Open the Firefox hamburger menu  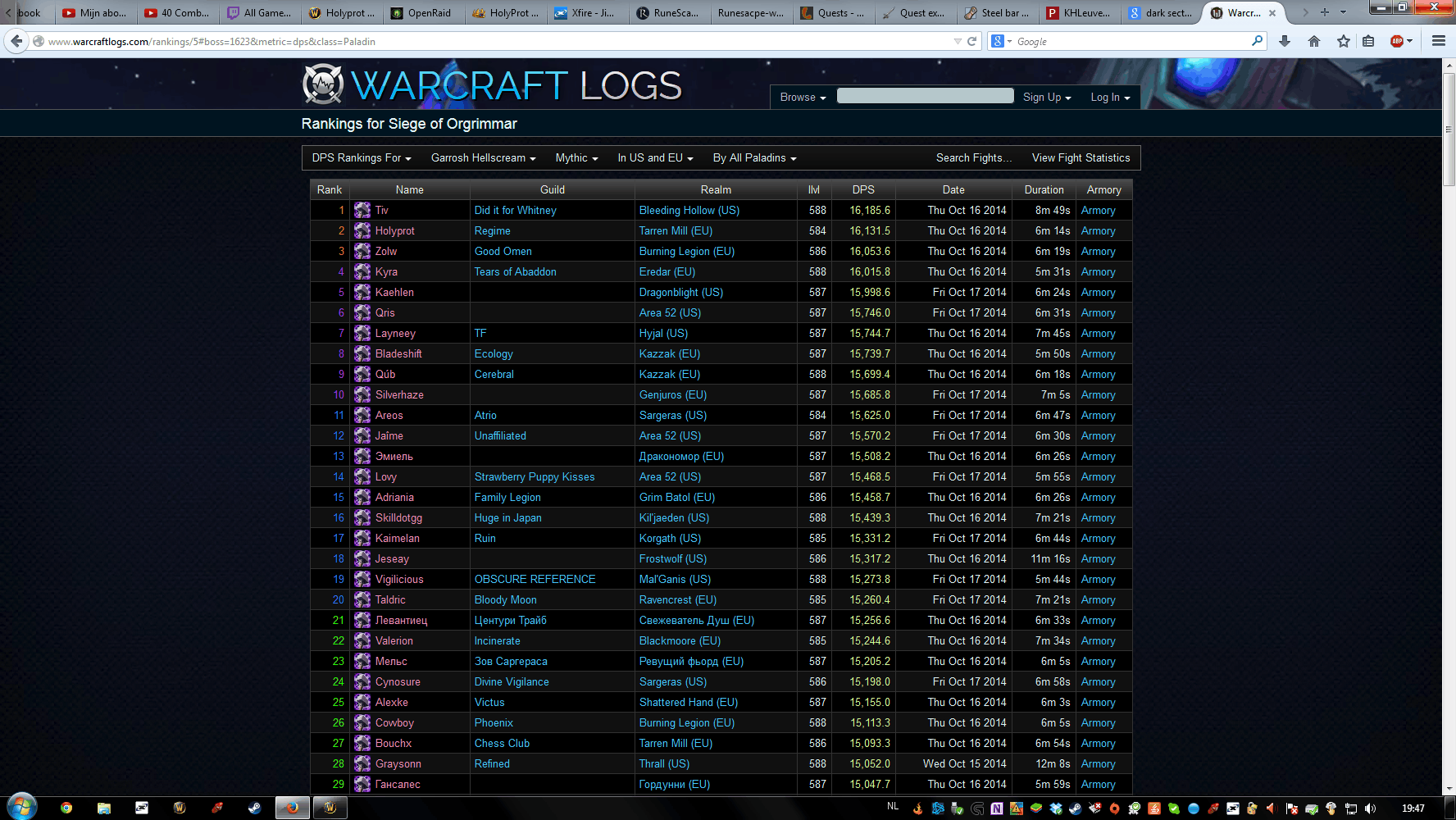[1439, 41]
